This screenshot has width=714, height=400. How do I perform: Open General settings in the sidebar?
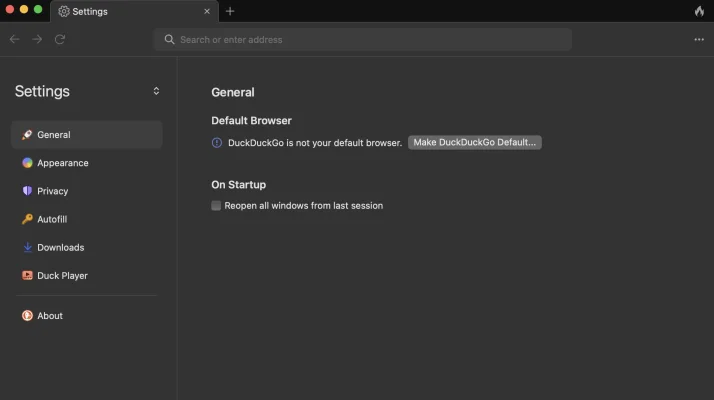pos(87,135)
